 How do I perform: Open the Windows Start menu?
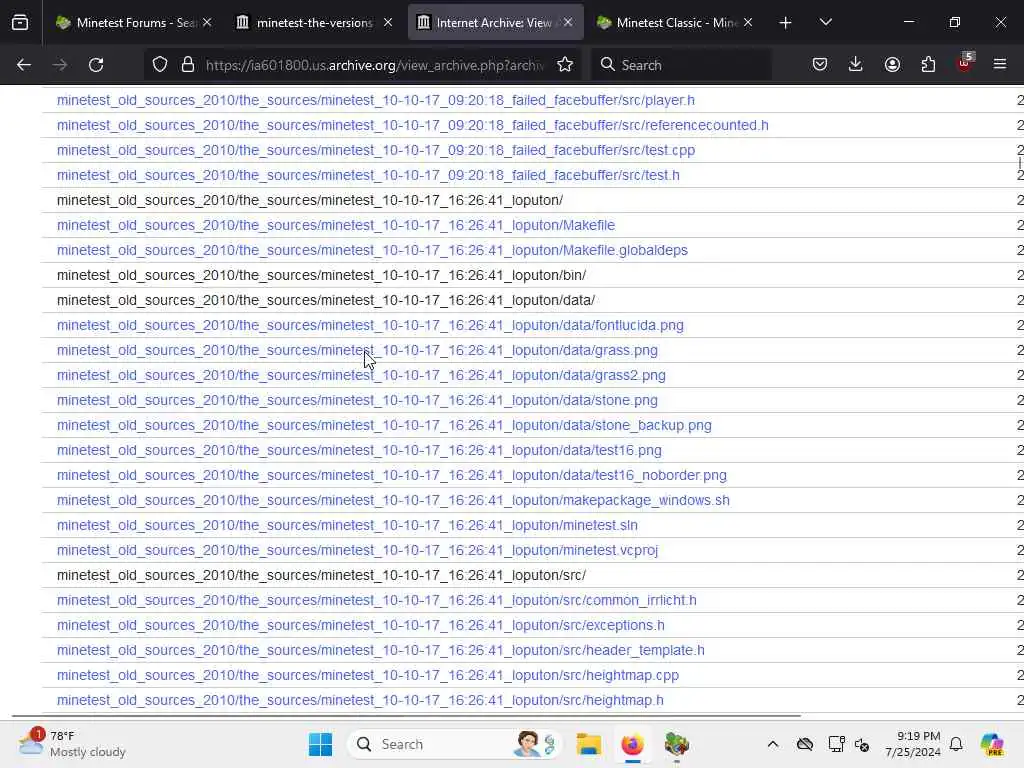(x=320, y=744)
